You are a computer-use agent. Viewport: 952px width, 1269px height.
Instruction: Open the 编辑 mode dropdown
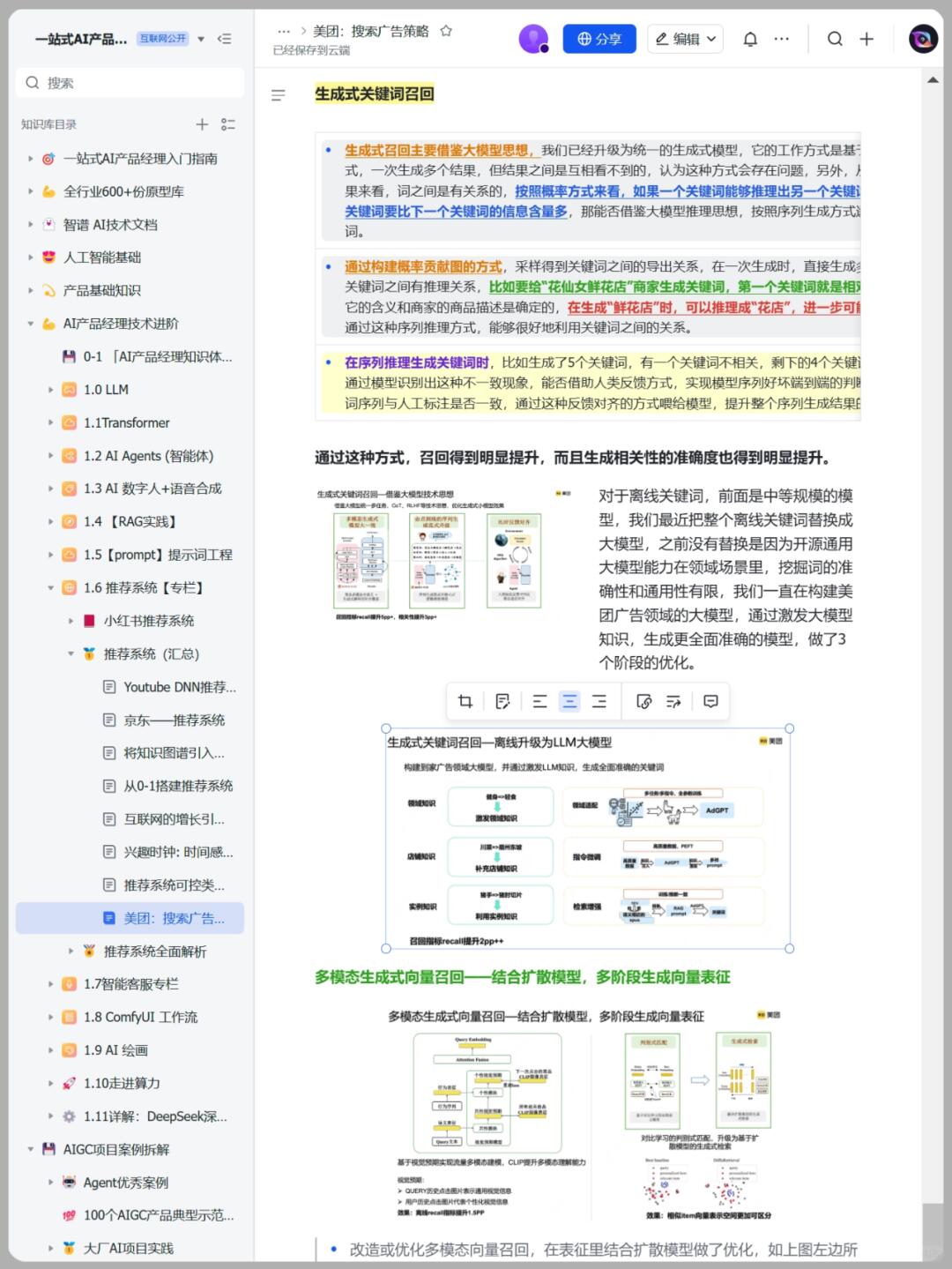click(x=686, y=39)
